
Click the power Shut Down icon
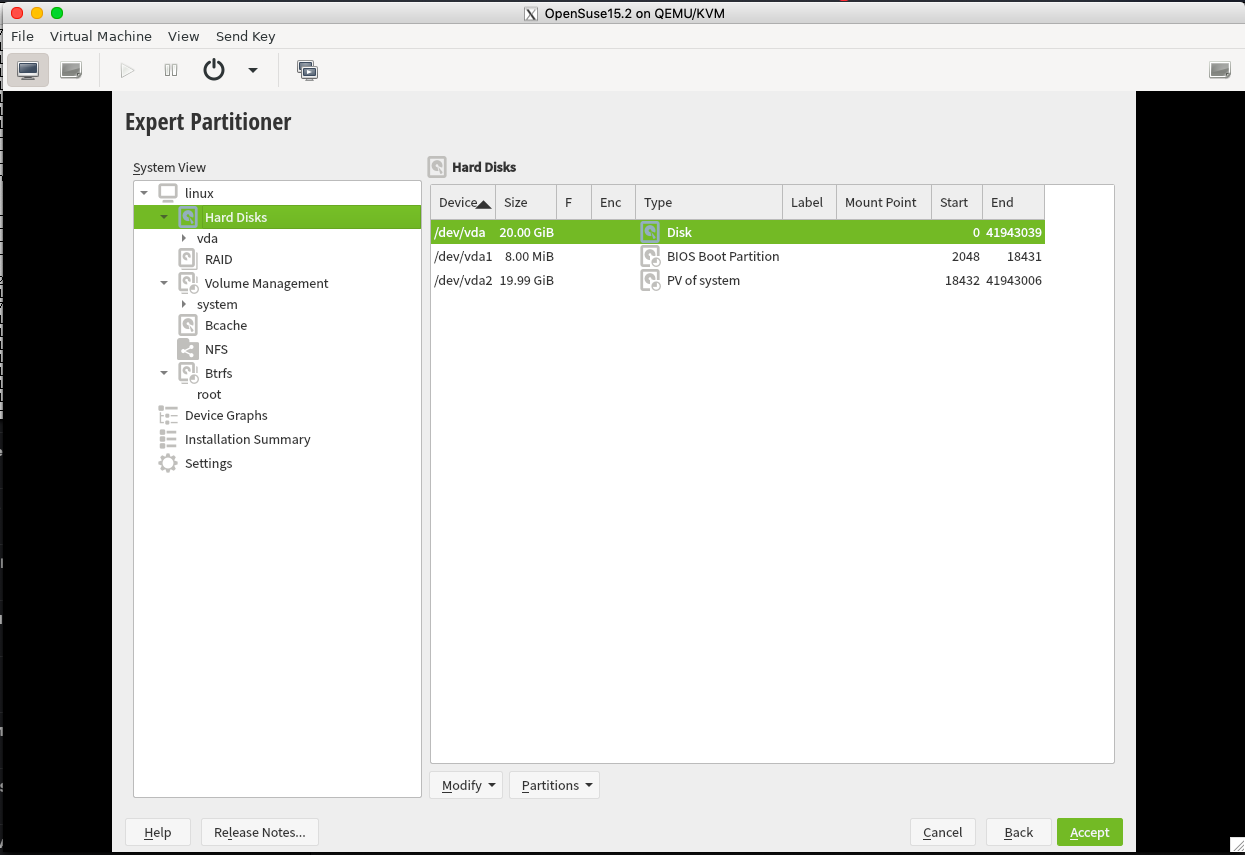click(x=214, y=70)
